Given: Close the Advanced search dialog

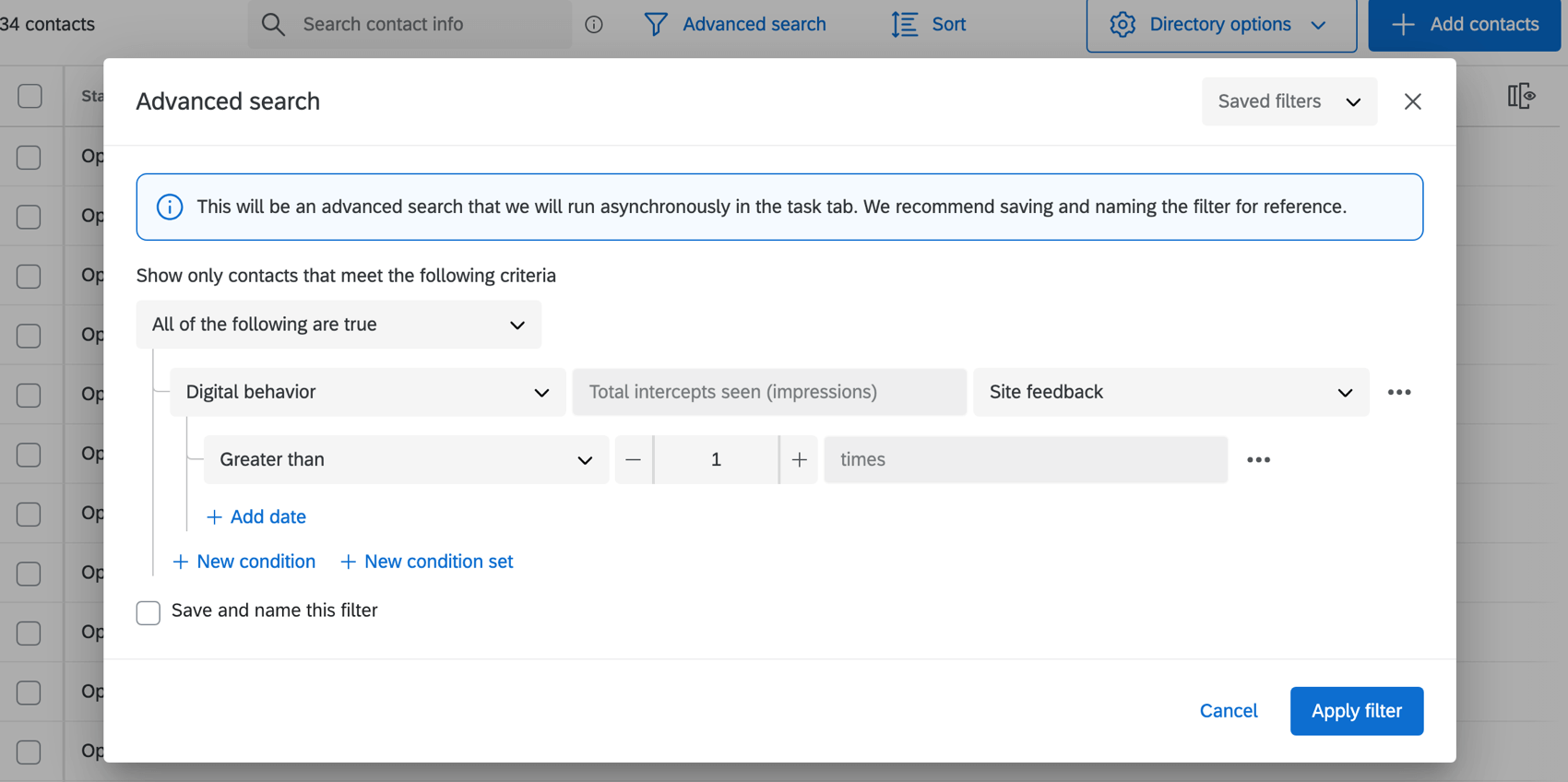Looking at the screenshot, I should click(1412, 101).
